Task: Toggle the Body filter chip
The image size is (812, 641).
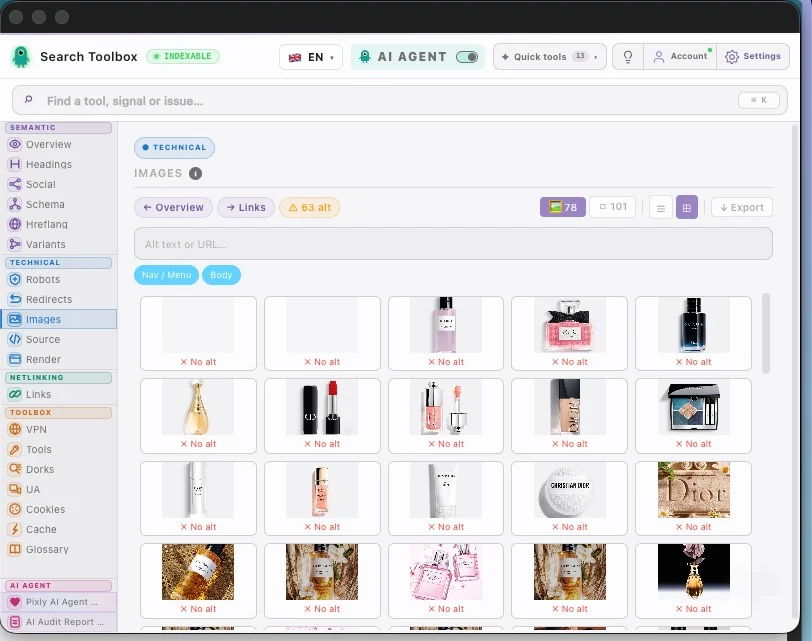Action: pyautogui.click(x=221, y=275)
